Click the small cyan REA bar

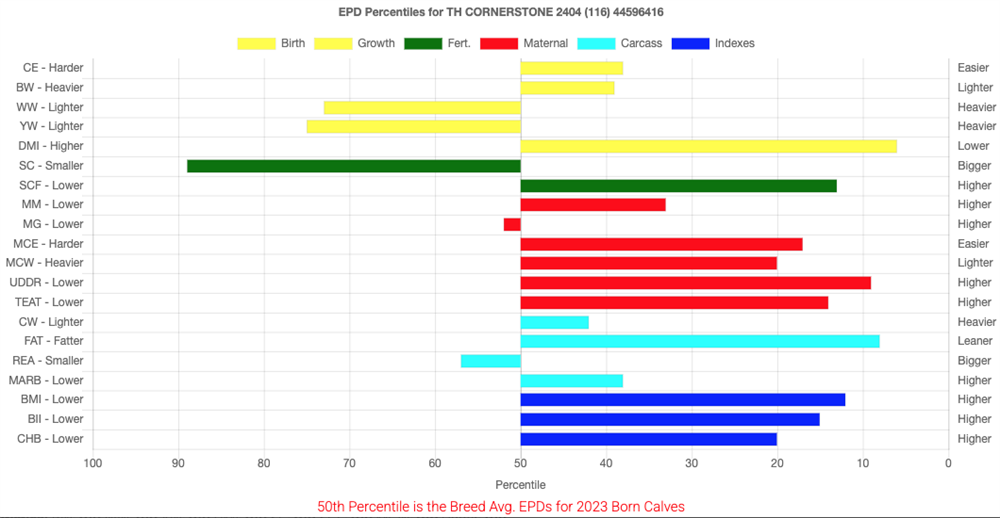491,360
